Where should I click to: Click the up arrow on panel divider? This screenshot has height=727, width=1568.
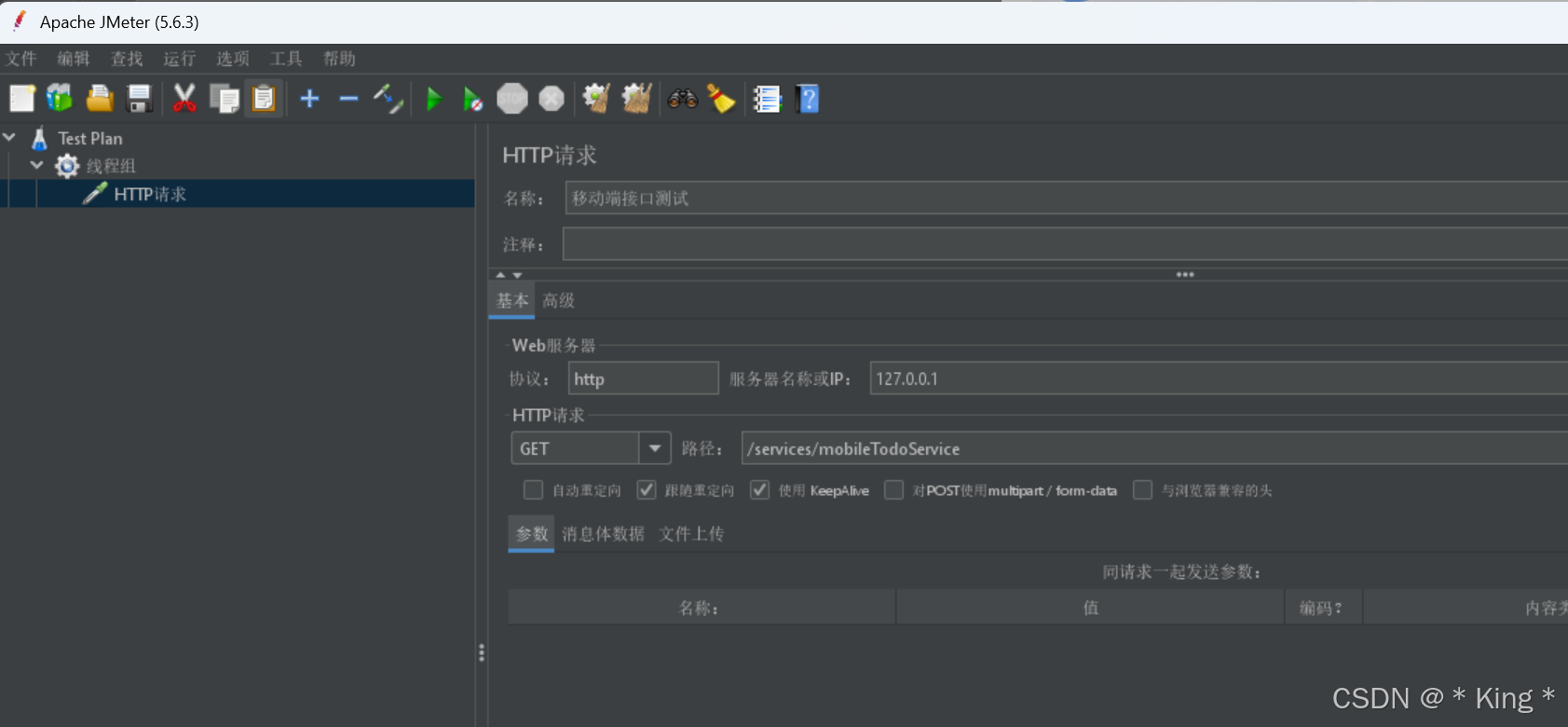pyautogui.click(x=500, y=275)
